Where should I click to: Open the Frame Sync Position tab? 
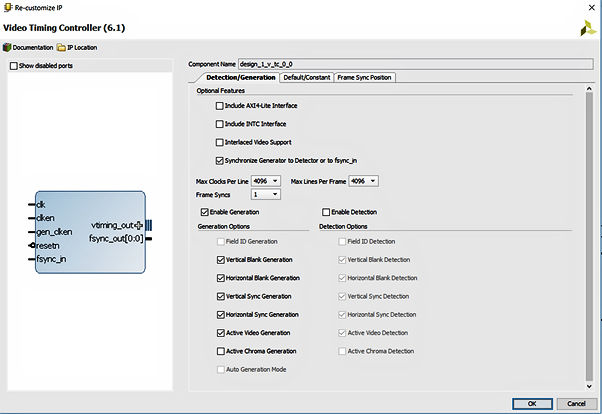pos(365,77)
